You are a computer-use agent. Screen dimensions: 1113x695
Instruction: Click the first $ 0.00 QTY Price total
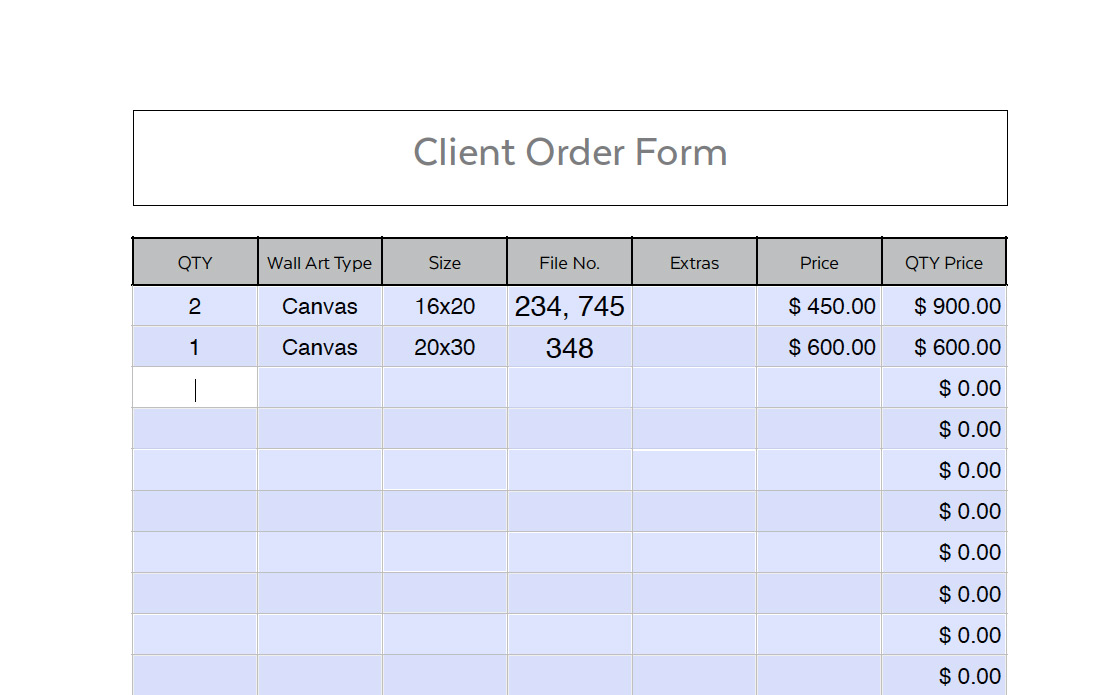944,388
